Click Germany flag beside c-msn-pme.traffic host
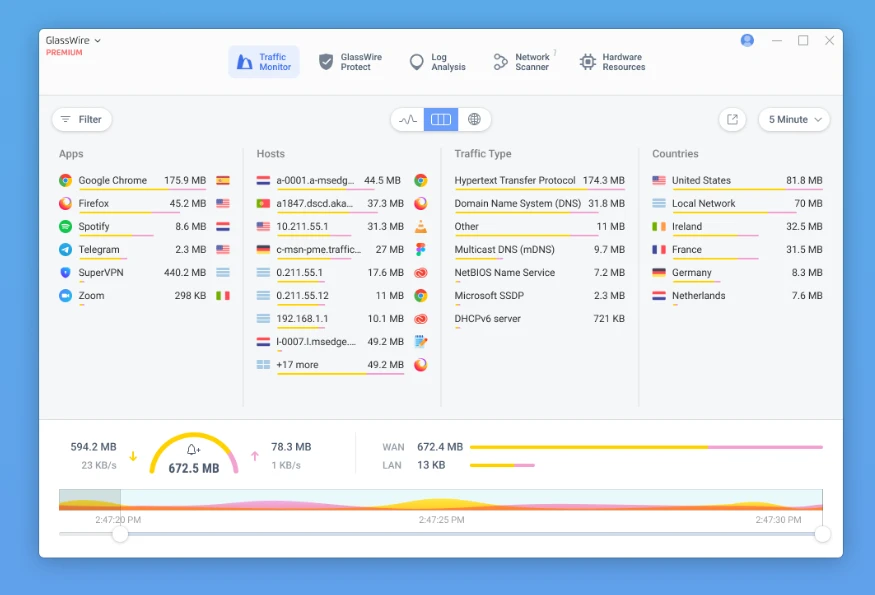This screenshot has width=875, height=595. (x=263, y=249)
